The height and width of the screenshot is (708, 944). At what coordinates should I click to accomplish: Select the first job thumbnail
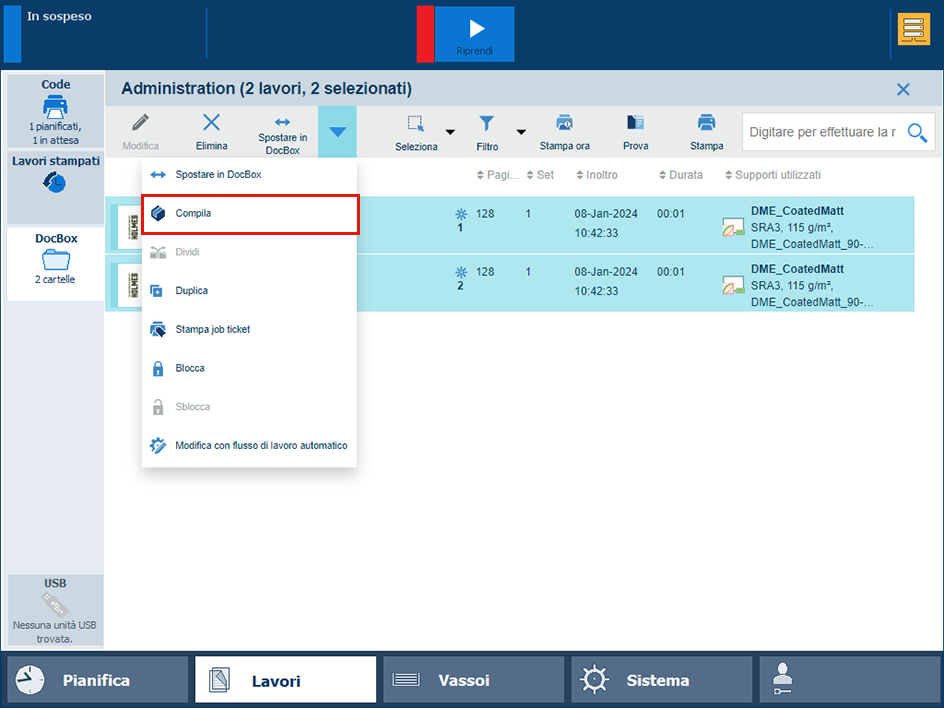(129, 227)
